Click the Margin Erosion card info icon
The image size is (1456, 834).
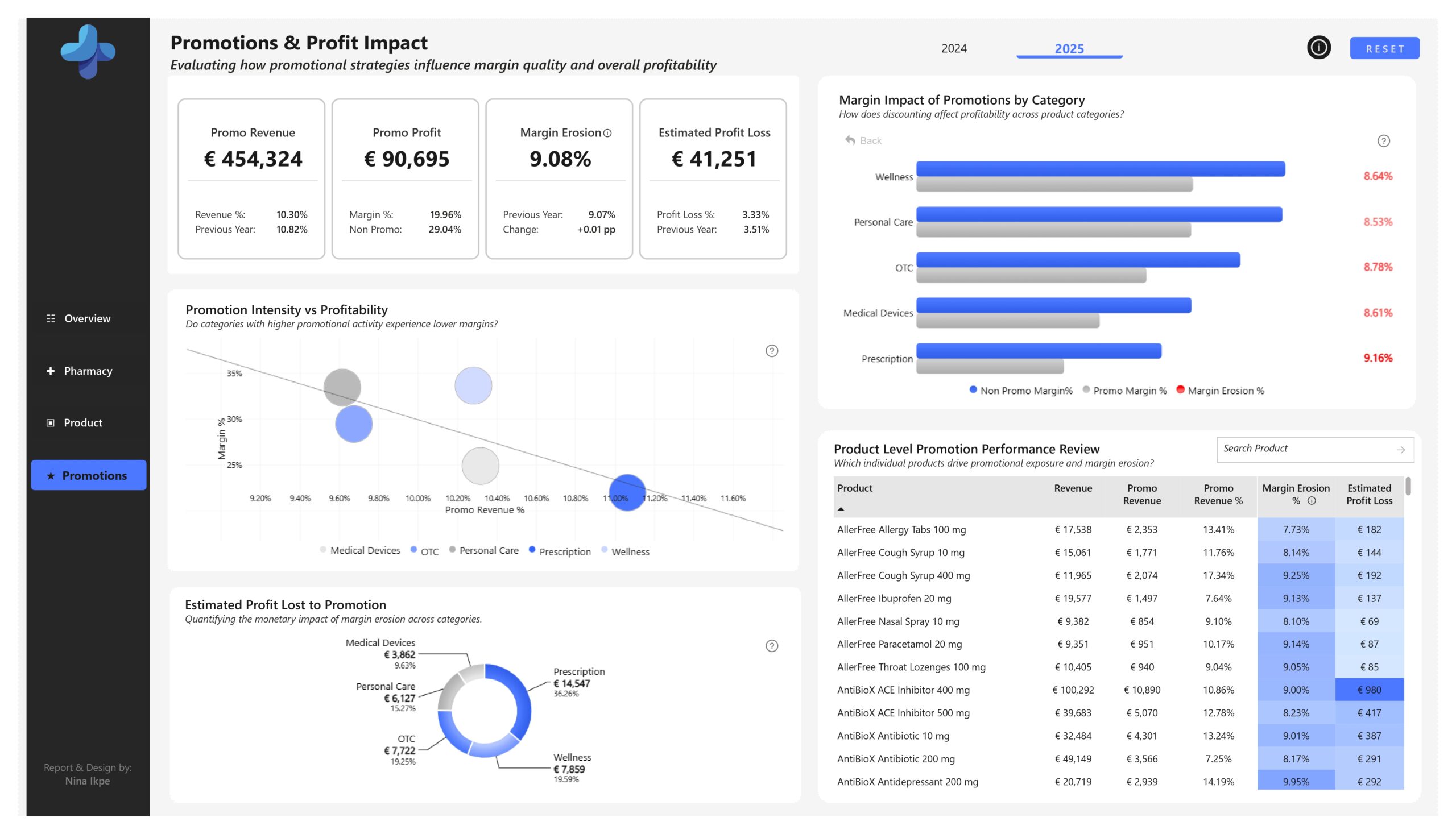click(607, 134)
